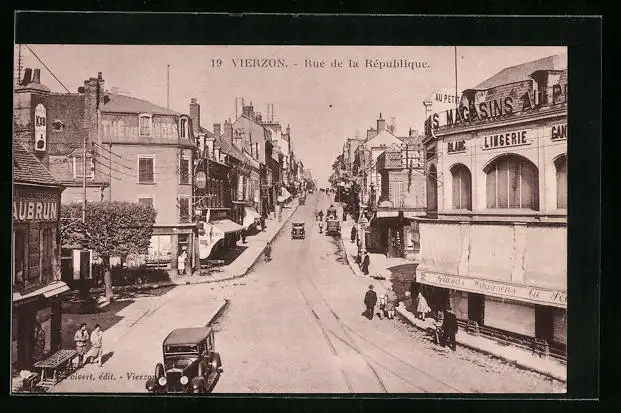621x413 pixels.
Task: Click the two pedestrians on the left sidewalk
Action: point(88,343)
